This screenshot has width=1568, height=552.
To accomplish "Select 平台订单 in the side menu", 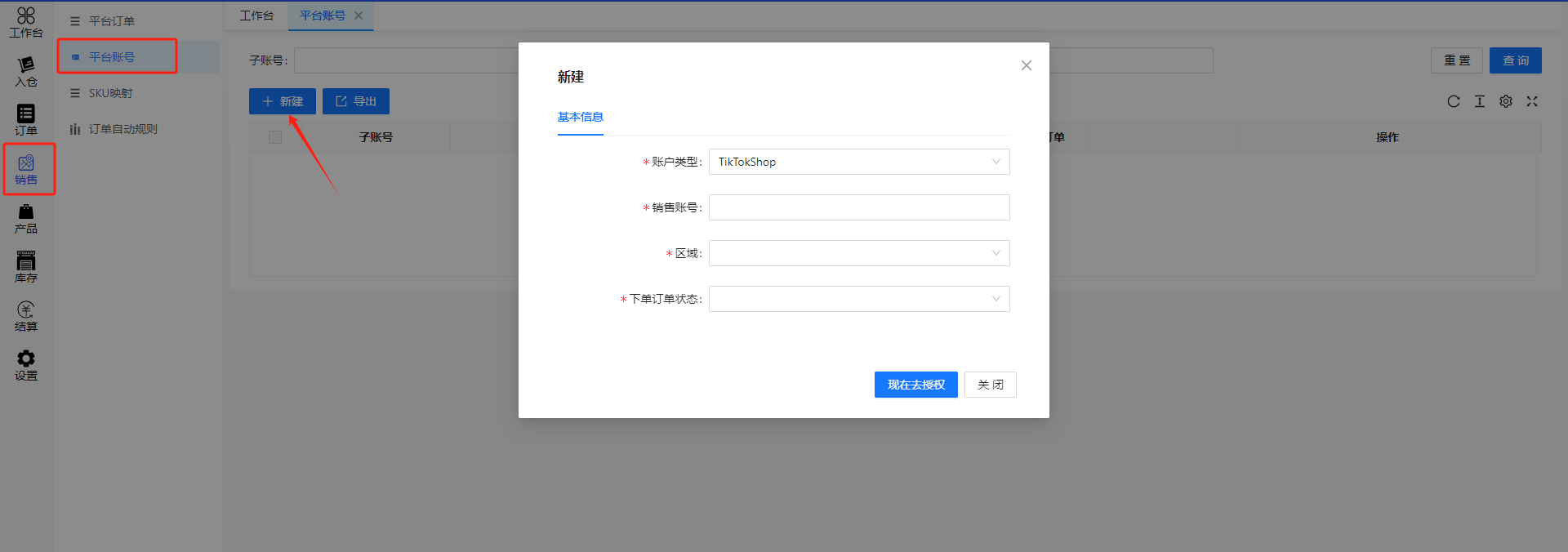I will (x=112, y=21).
